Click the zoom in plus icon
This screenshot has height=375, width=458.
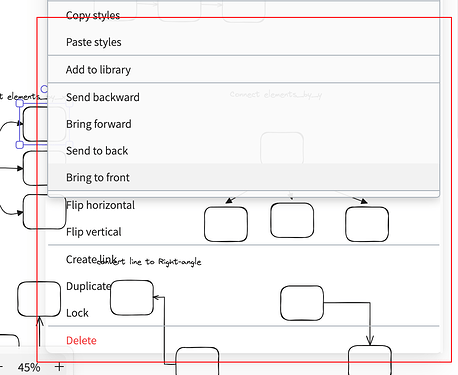click(x=59, y=367)
